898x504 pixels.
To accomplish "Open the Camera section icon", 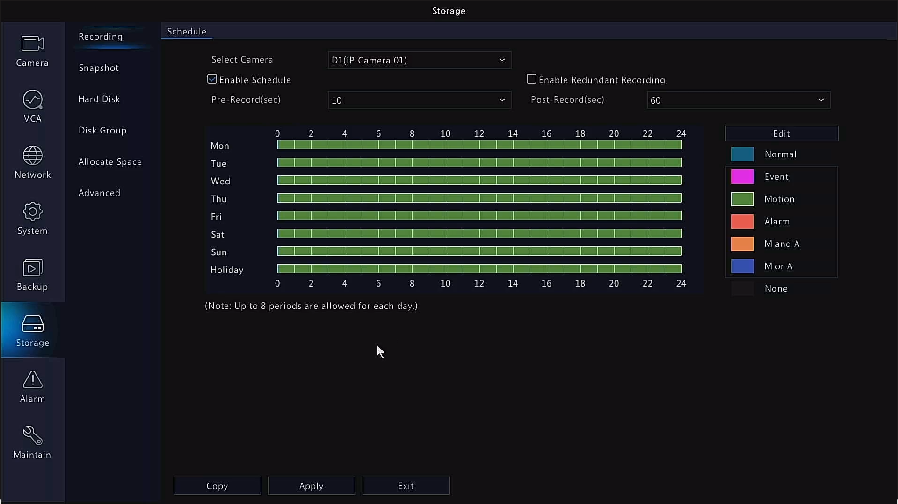I will coord(32,44).
